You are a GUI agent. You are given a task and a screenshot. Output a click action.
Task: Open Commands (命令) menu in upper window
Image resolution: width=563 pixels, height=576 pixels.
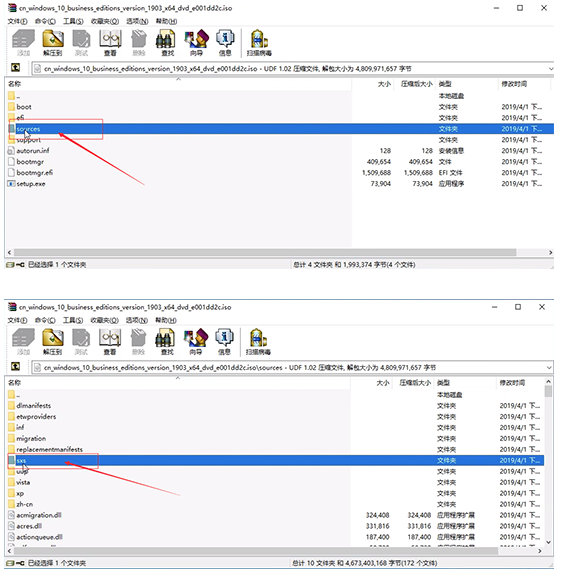46,21
